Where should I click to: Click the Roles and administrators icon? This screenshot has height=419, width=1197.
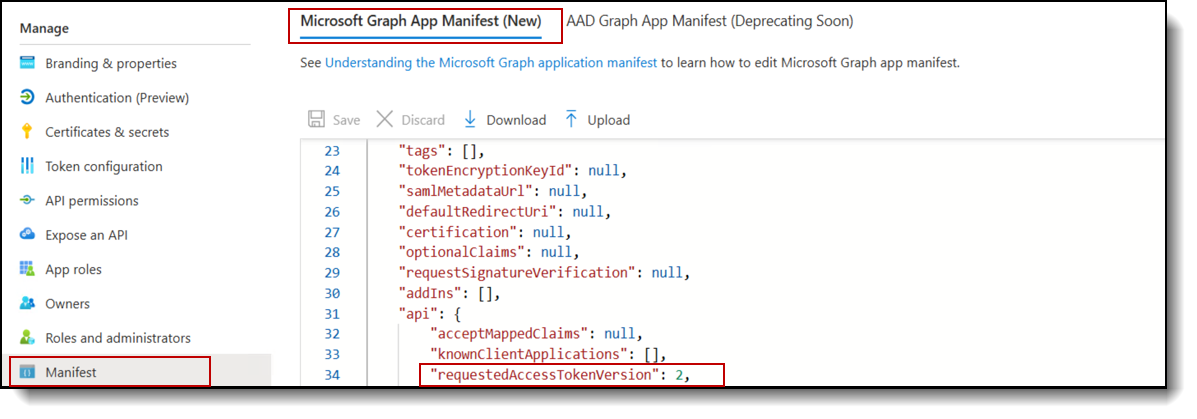click(27, 338)
